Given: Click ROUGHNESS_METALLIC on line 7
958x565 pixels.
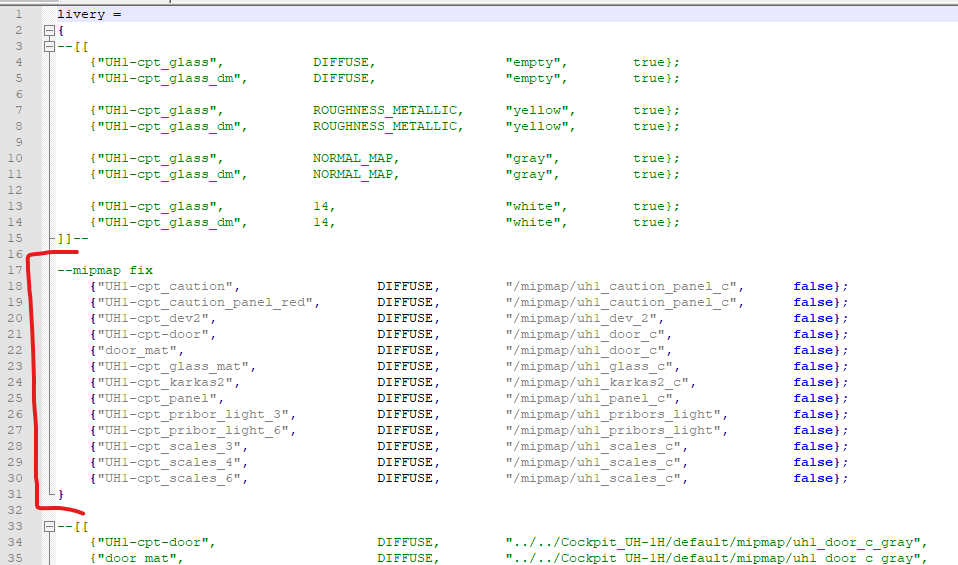Looking at the screenshot, I should pyautogui.click(x=385, y=111).
